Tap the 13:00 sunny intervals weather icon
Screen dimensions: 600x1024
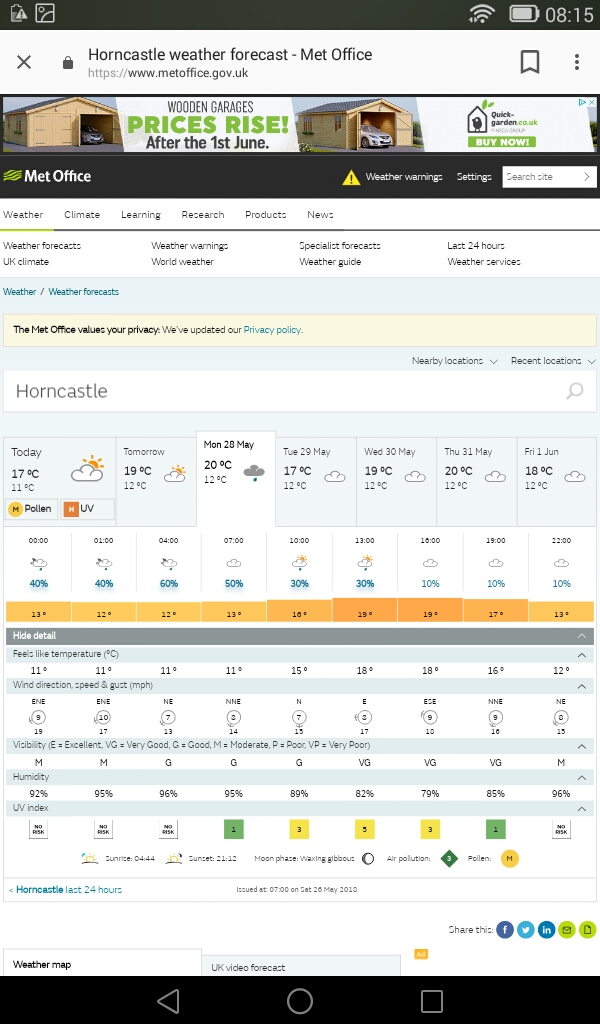[x=365, y=562]
